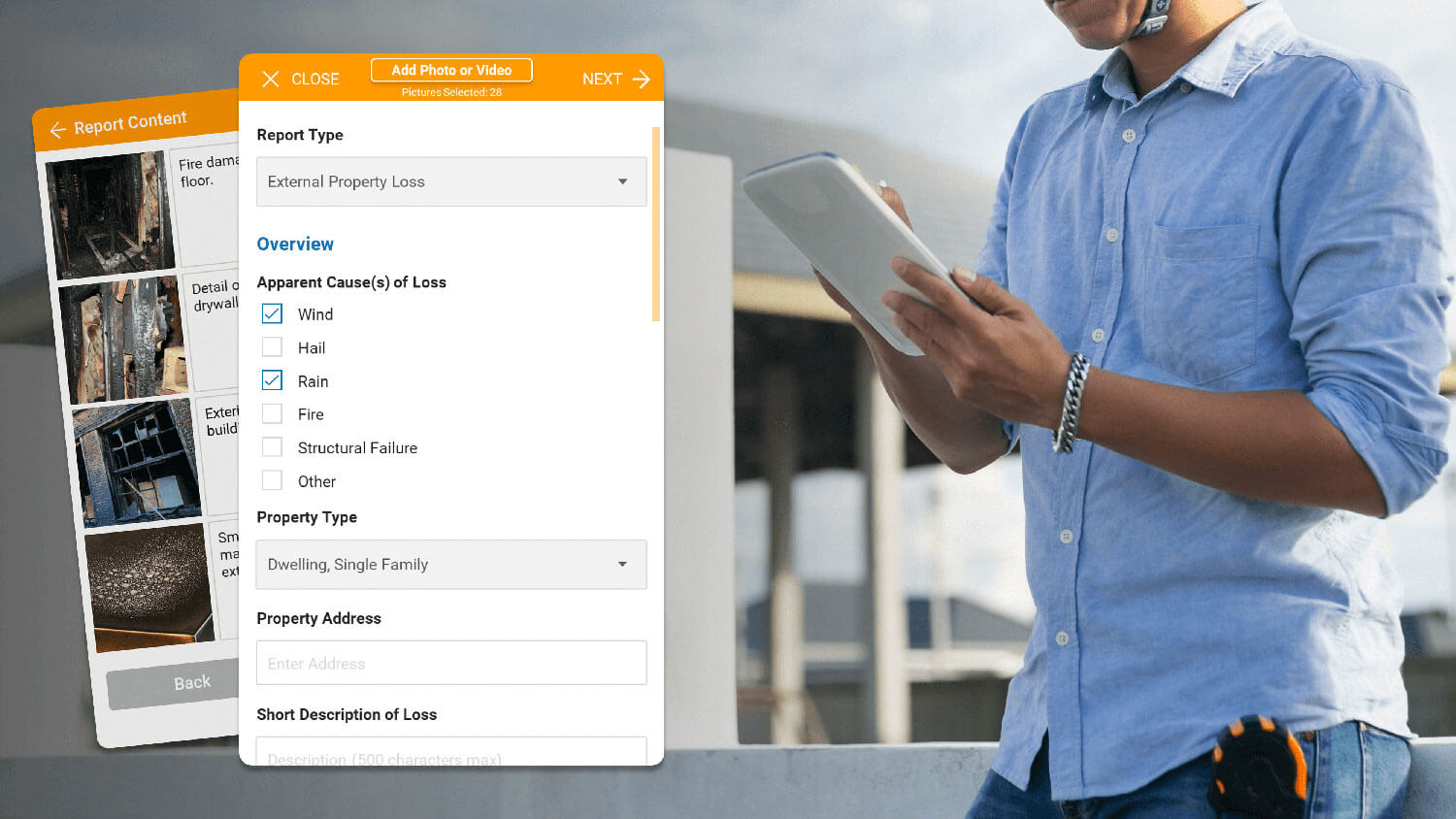Click arrow of External Property Loss dropdown

coord(623,181)
